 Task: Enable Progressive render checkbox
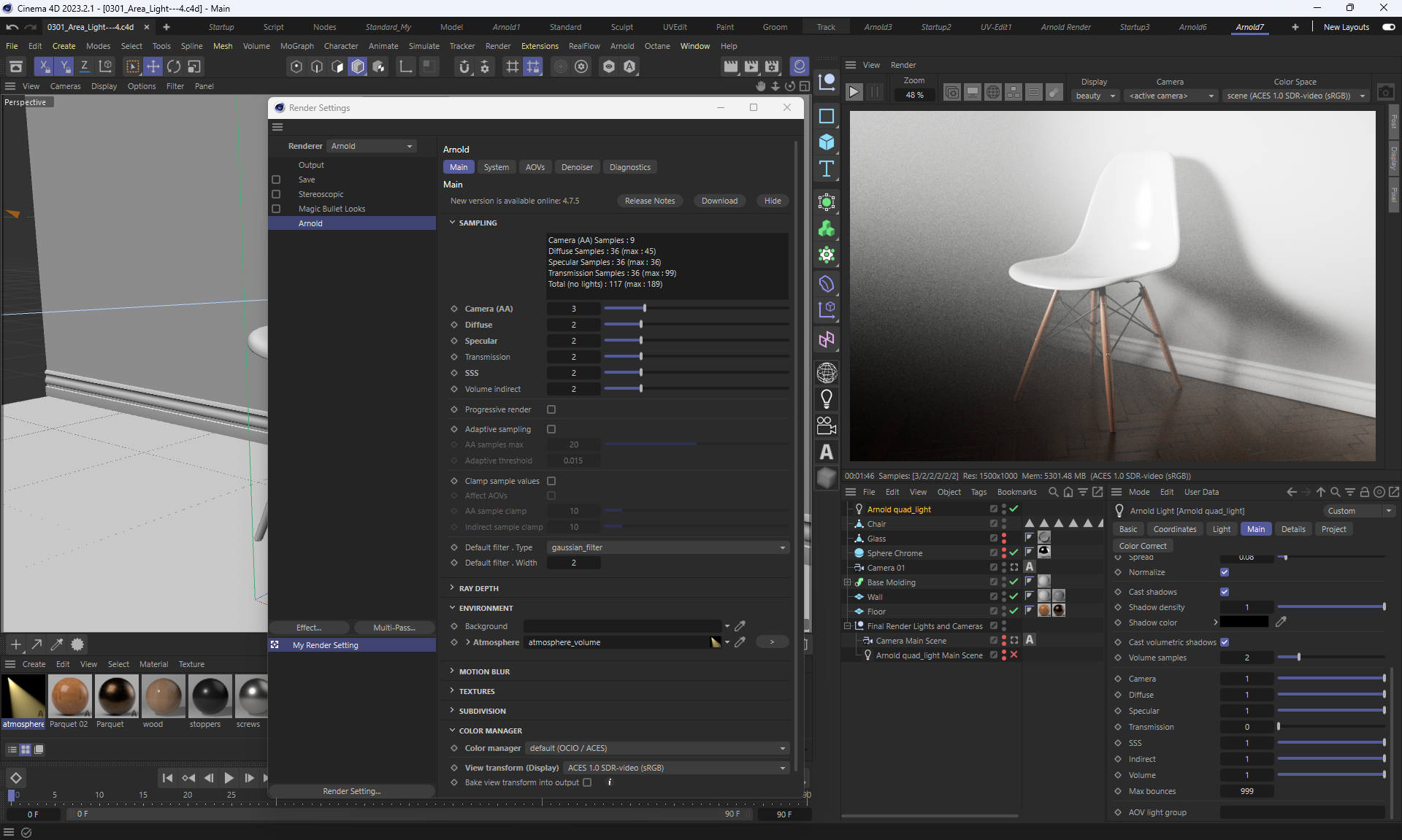point(551,409)
